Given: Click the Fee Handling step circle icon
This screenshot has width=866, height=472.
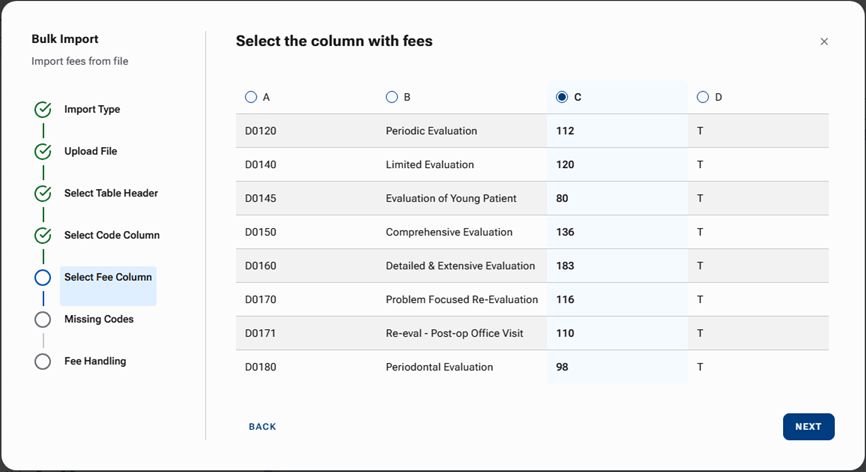Looking at the screenshot, I should [42, 362].
